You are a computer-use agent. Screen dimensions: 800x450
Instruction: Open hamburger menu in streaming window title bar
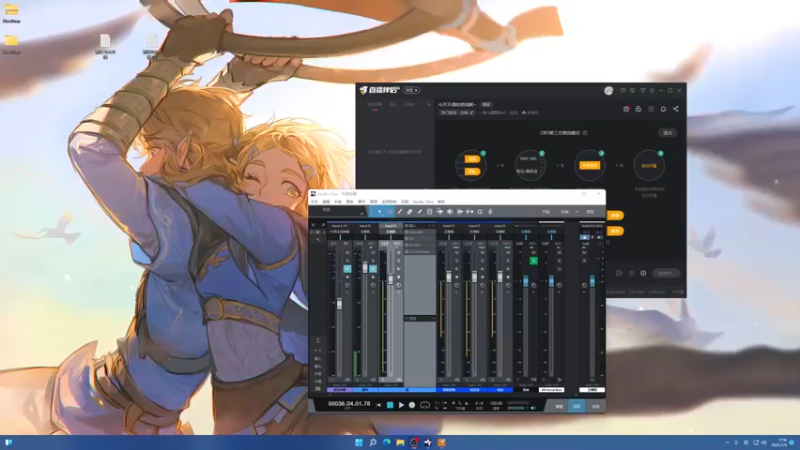(x=652, y=90)
